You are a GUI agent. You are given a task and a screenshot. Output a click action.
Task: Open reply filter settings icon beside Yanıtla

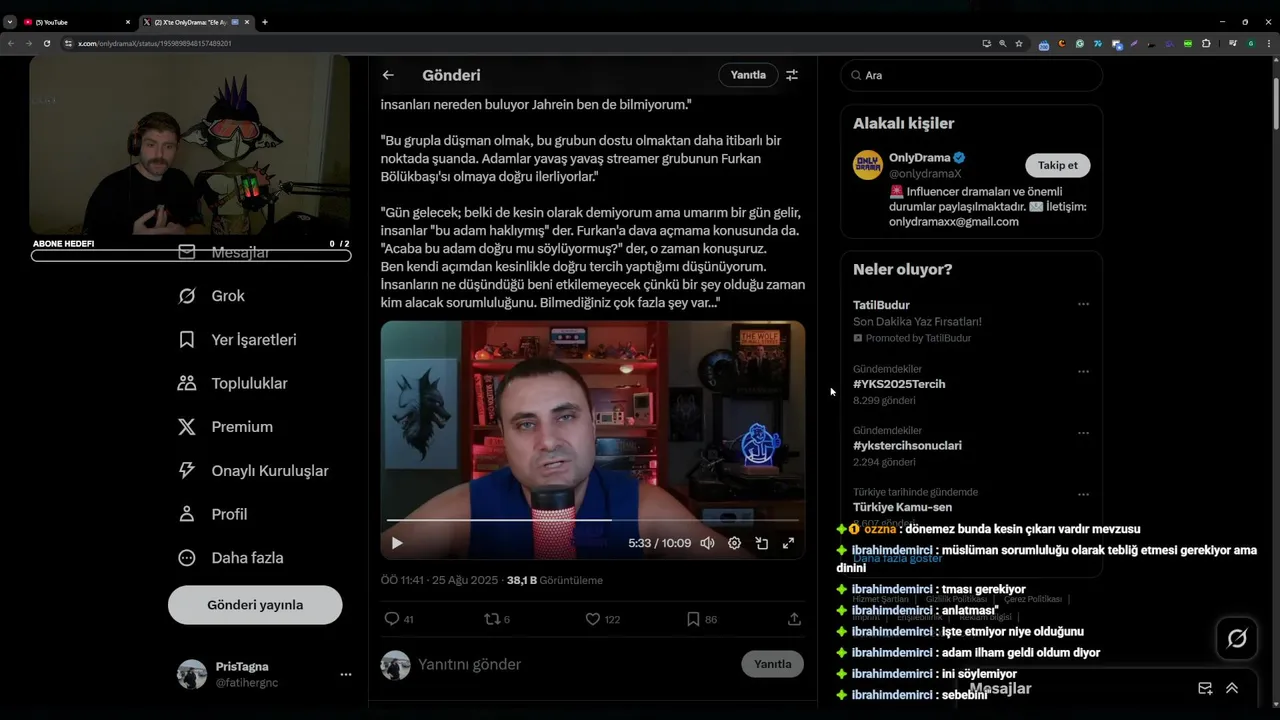(x=792, y=75)
